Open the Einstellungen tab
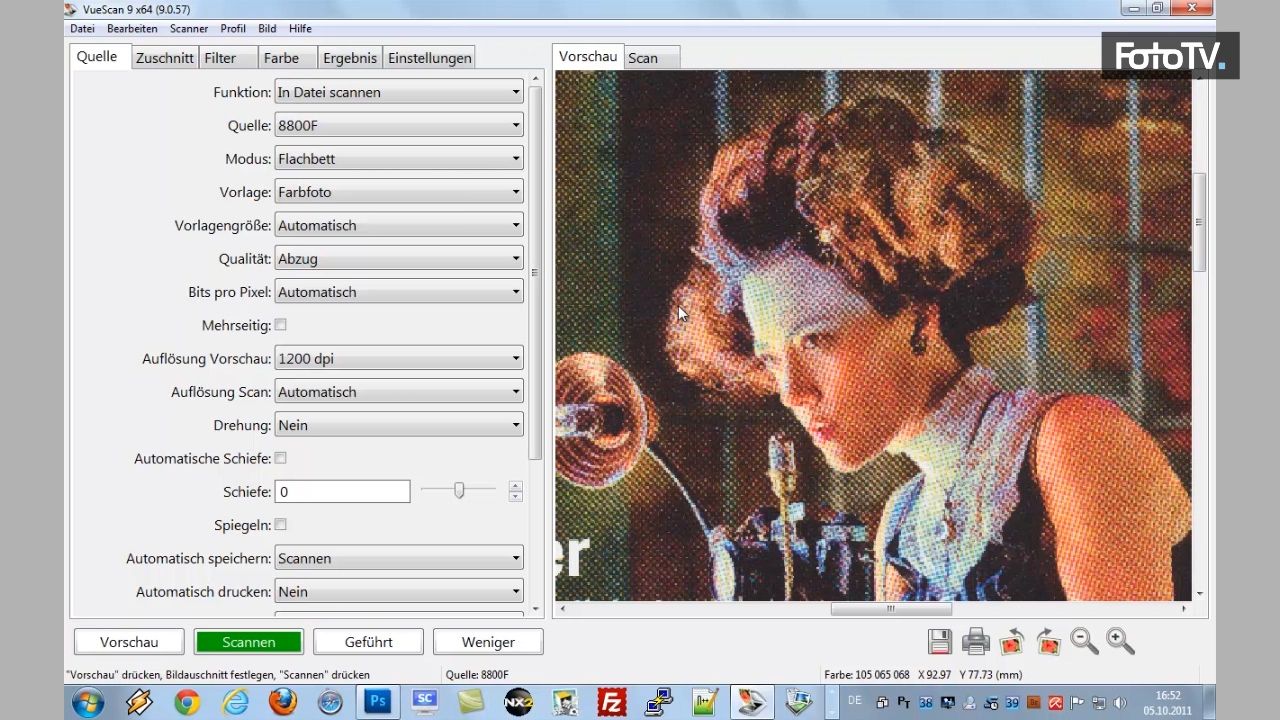The height and width of the screenshot is (720, 1280). tap(429, 58)
